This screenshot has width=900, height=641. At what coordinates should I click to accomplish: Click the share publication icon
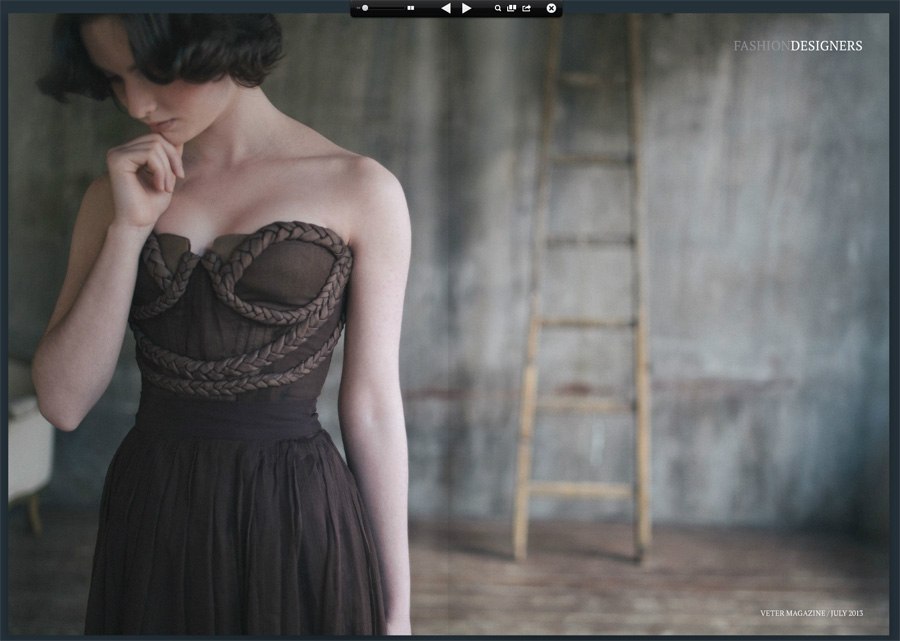526,8
